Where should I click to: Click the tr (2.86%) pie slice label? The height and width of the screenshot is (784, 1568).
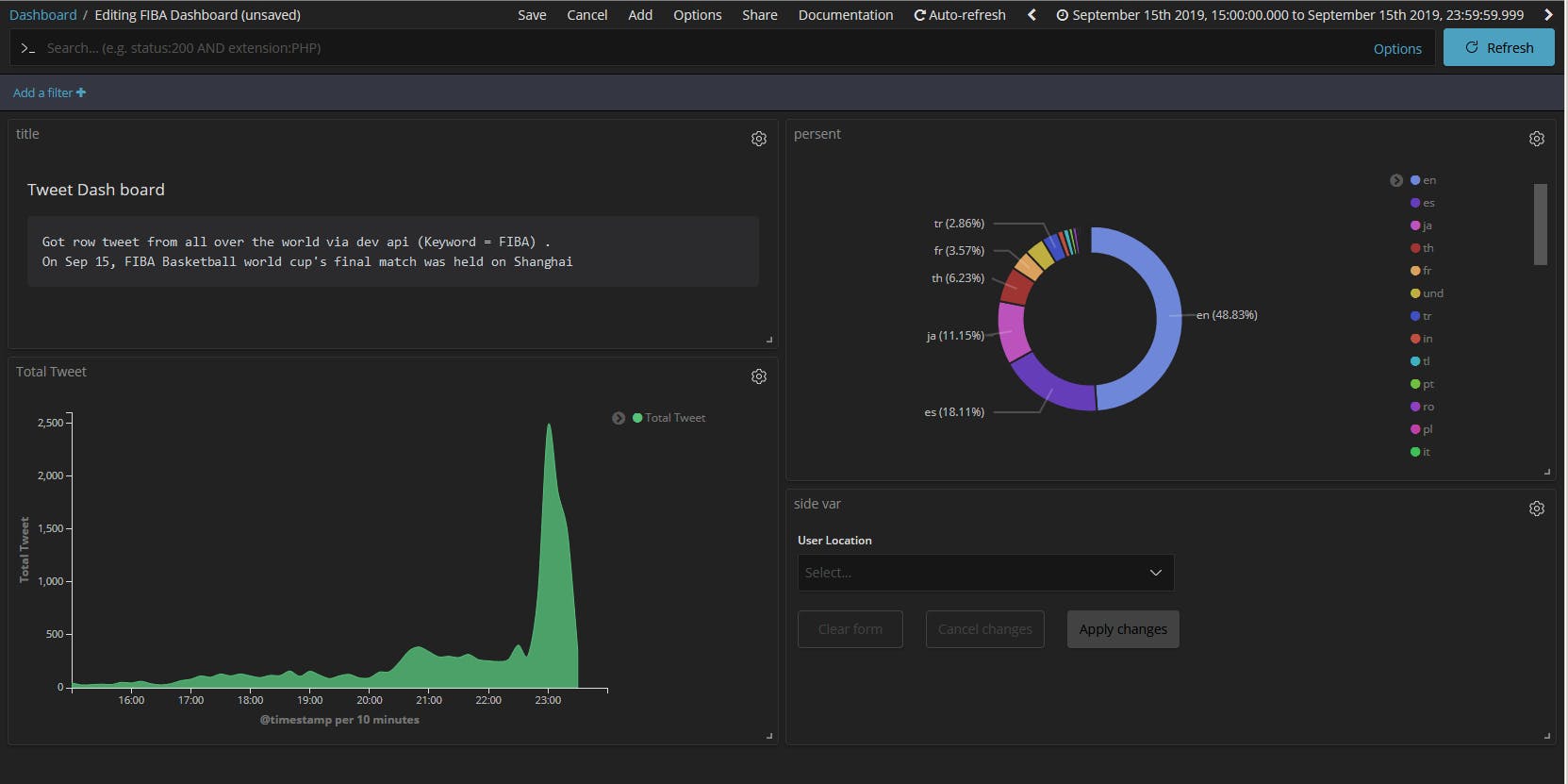point(959,224)
